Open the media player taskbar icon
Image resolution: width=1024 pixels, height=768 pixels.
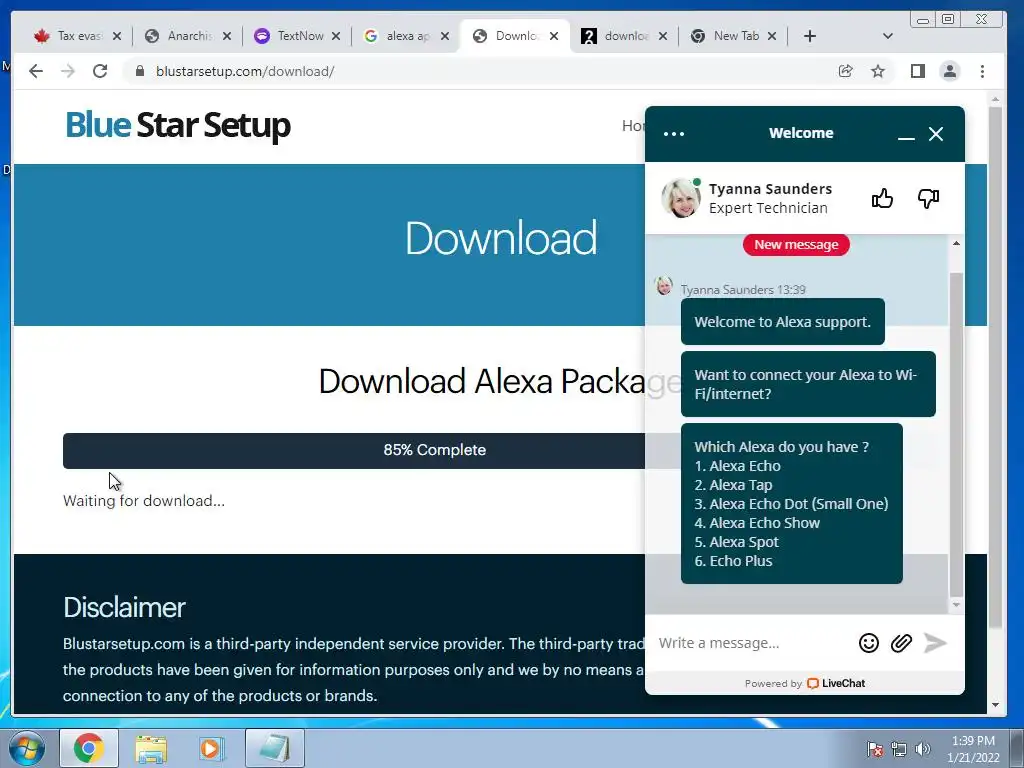212,748
